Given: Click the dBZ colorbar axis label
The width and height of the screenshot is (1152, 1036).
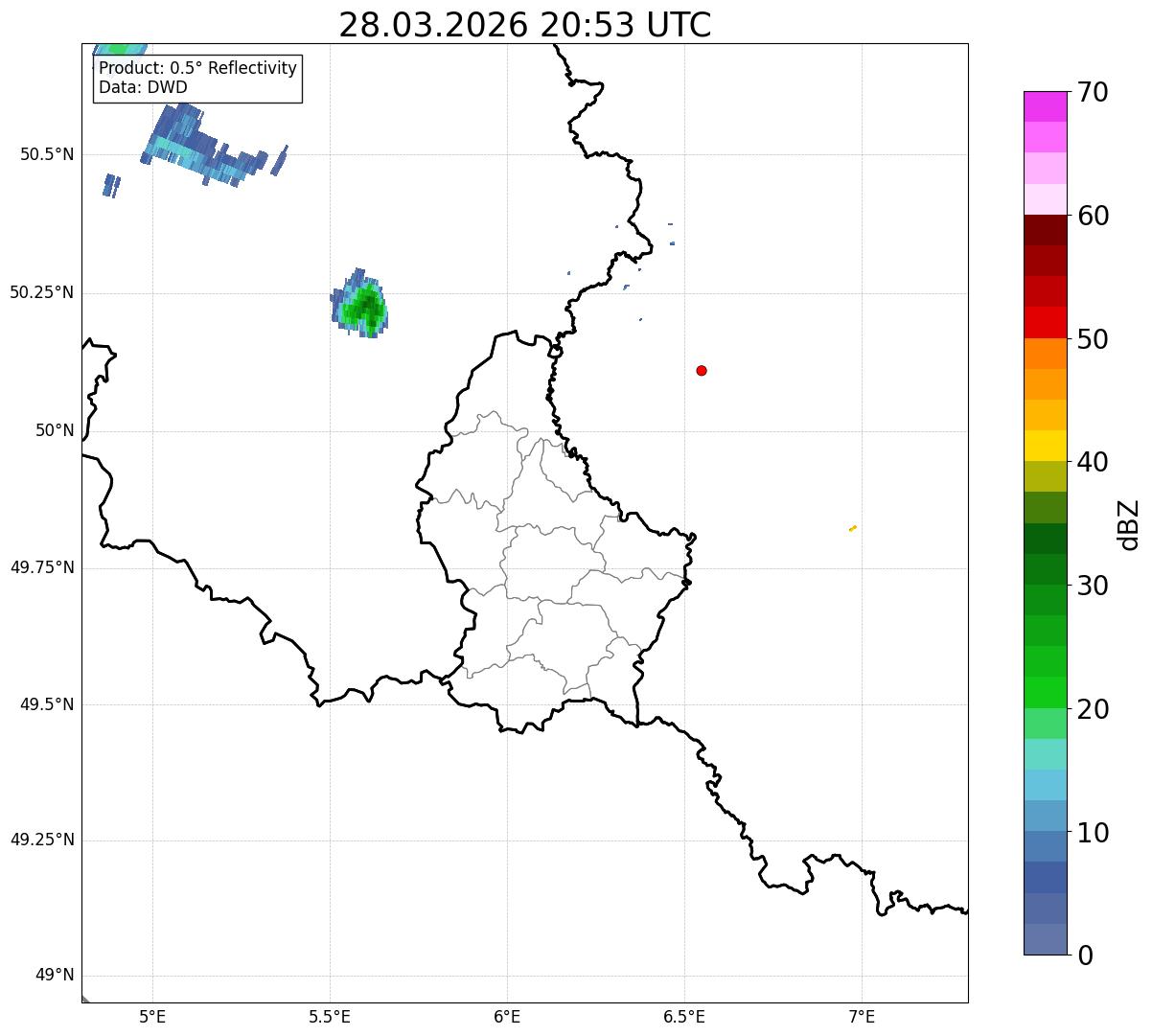Looking at the screenshot, I should pos(1129,524).
